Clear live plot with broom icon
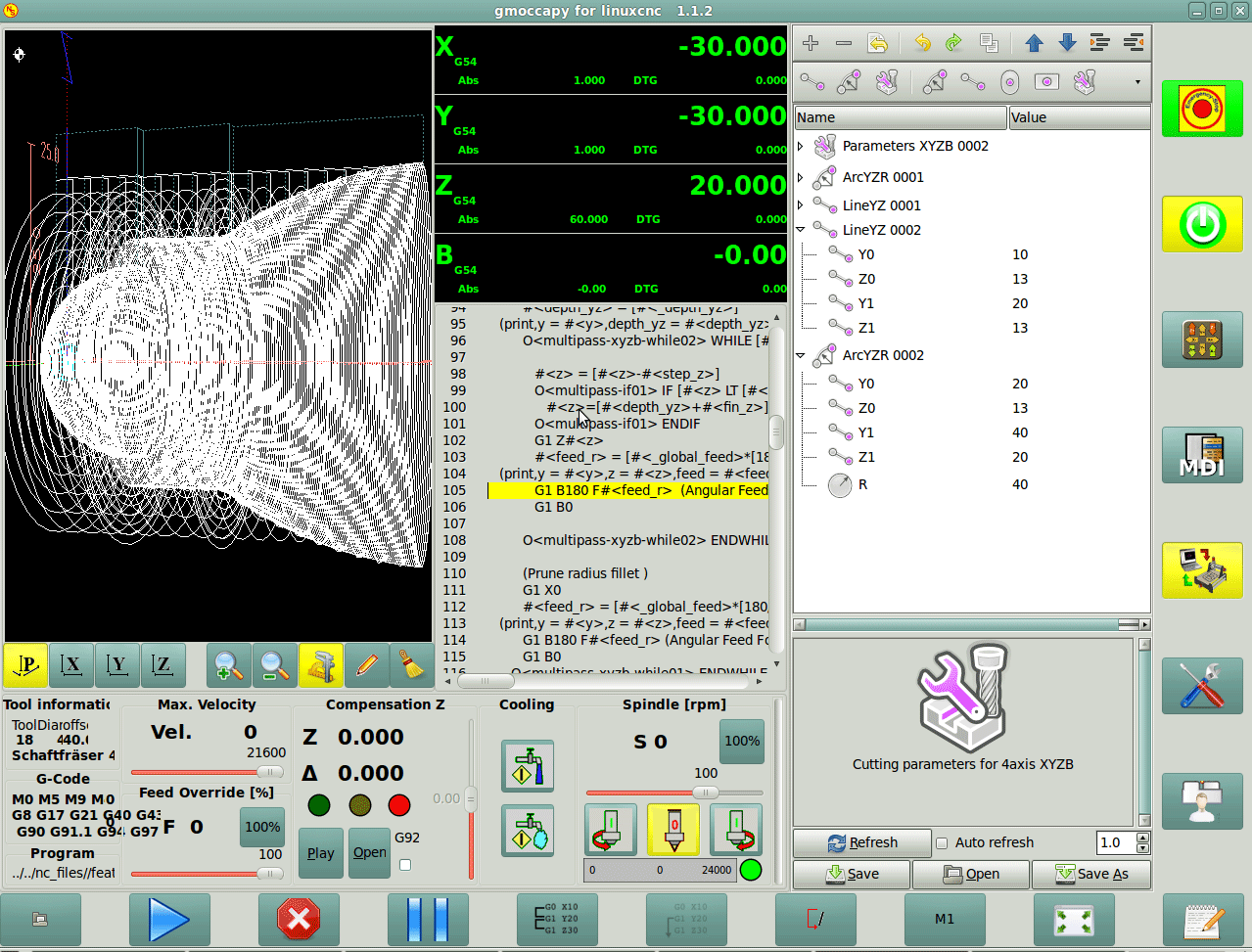Image resolution: width=1252 pixels, height=952 pixels. pos(413,665)
